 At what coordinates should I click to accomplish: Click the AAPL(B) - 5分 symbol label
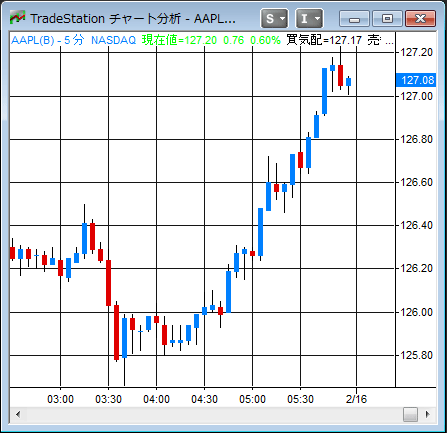pyautogui.click(x=48, y=40)
